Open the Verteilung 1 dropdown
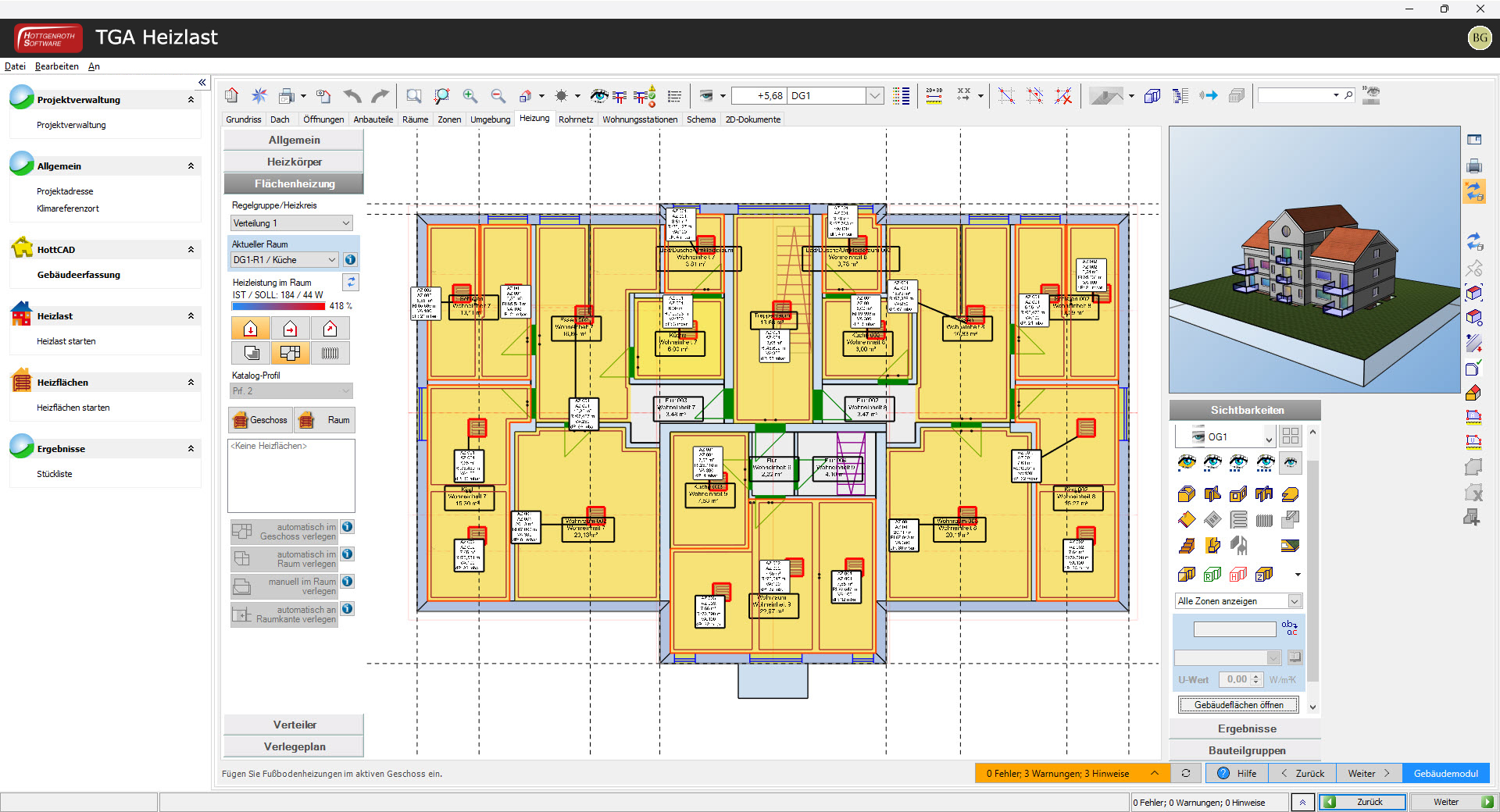The image size is (1500, 812). (291, 223)
